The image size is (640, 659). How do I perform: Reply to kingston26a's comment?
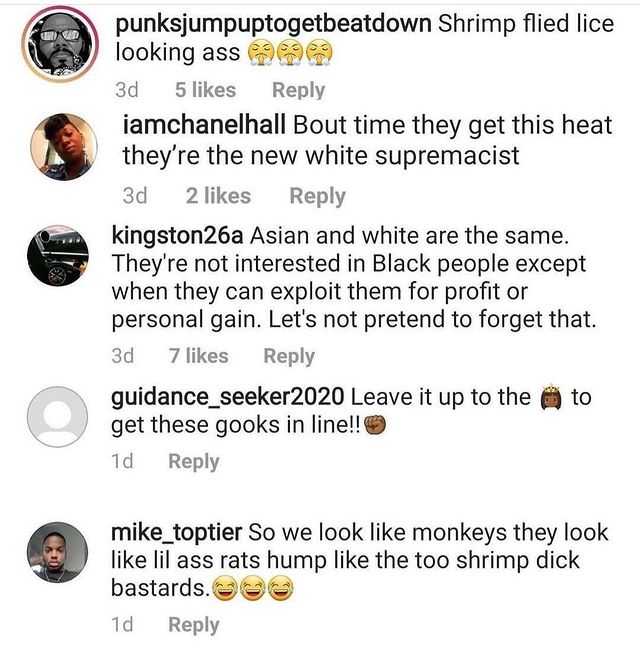tap(289, 356)
